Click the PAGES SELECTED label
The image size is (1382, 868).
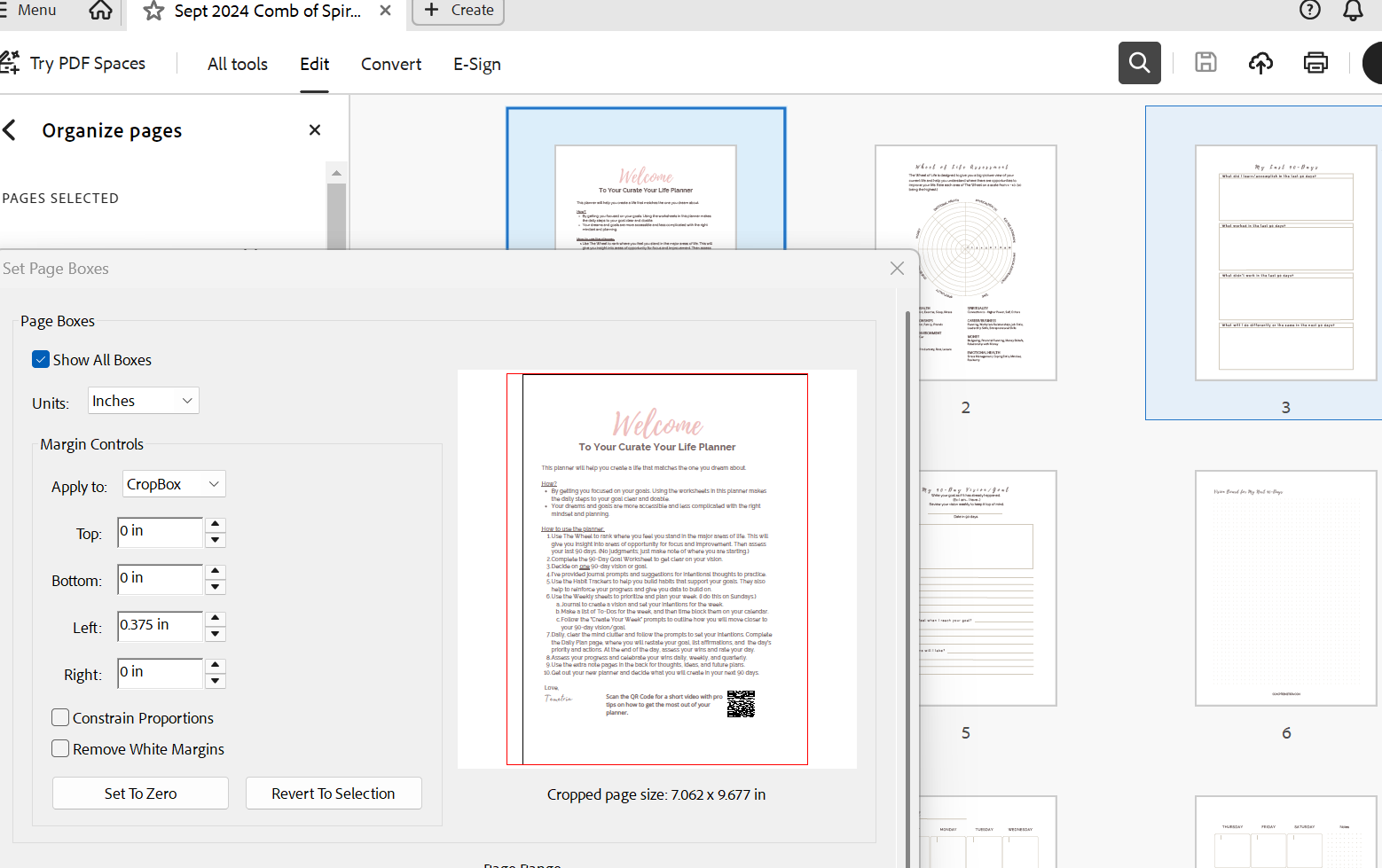[x=59, y=199]
